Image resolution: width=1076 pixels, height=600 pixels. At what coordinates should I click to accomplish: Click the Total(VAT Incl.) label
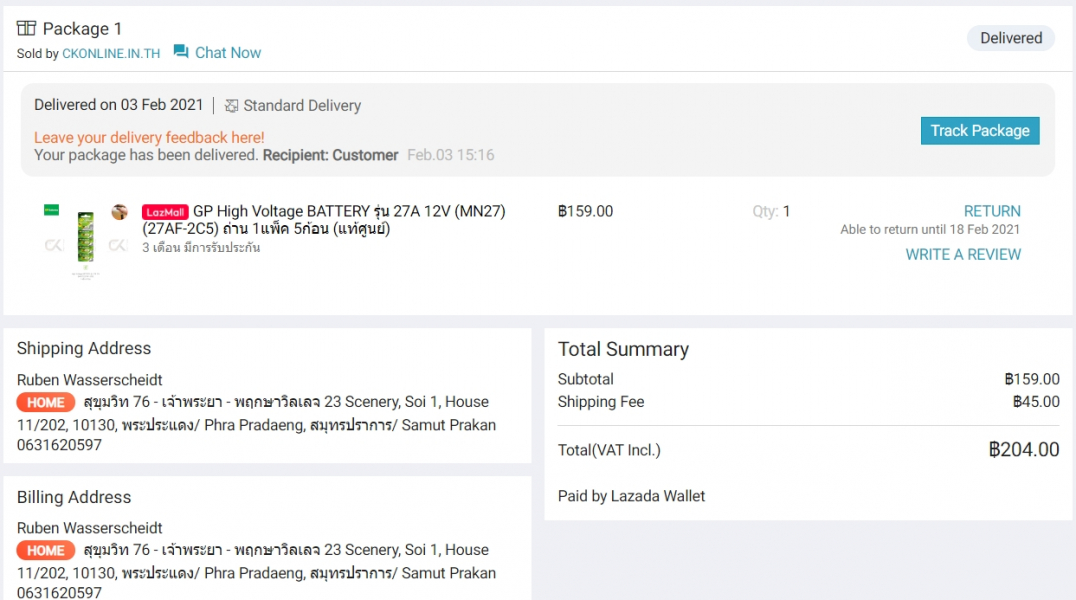point(609,450)
